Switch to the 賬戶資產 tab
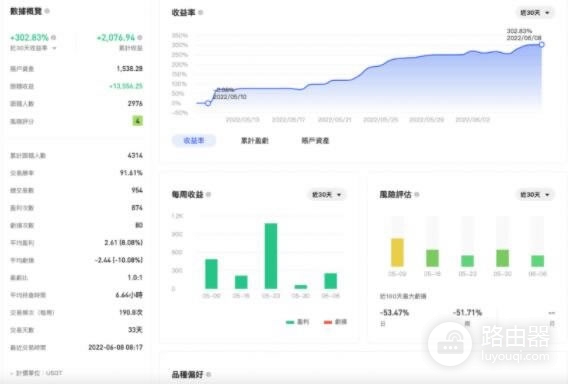 (x=315, y=141)
